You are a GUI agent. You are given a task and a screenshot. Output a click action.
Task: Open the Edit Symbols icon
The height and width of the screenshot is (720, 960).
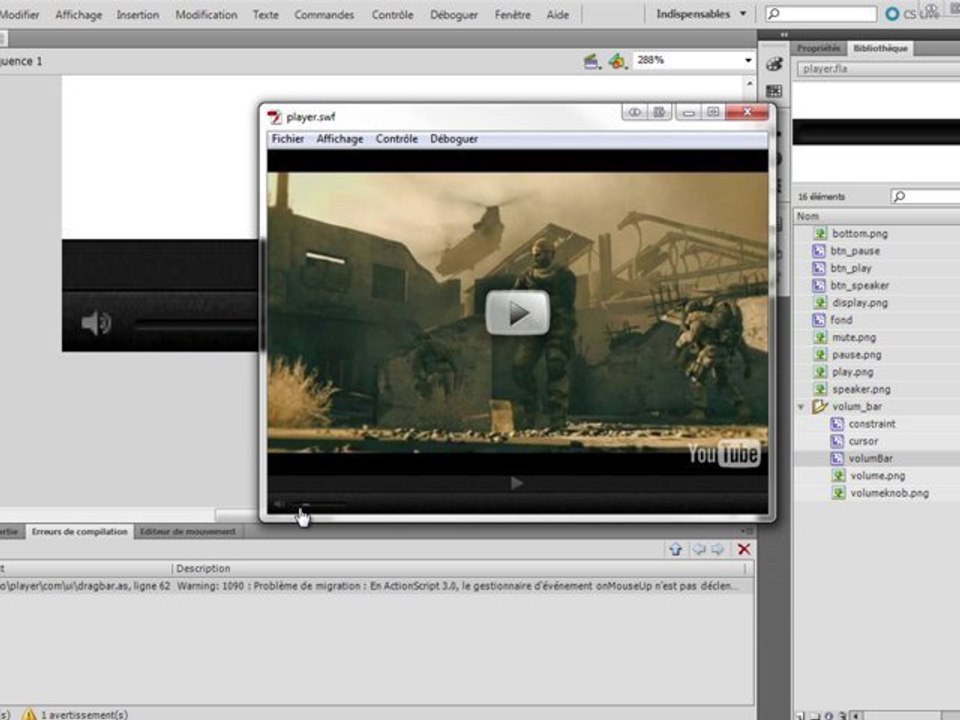(617, 61)
